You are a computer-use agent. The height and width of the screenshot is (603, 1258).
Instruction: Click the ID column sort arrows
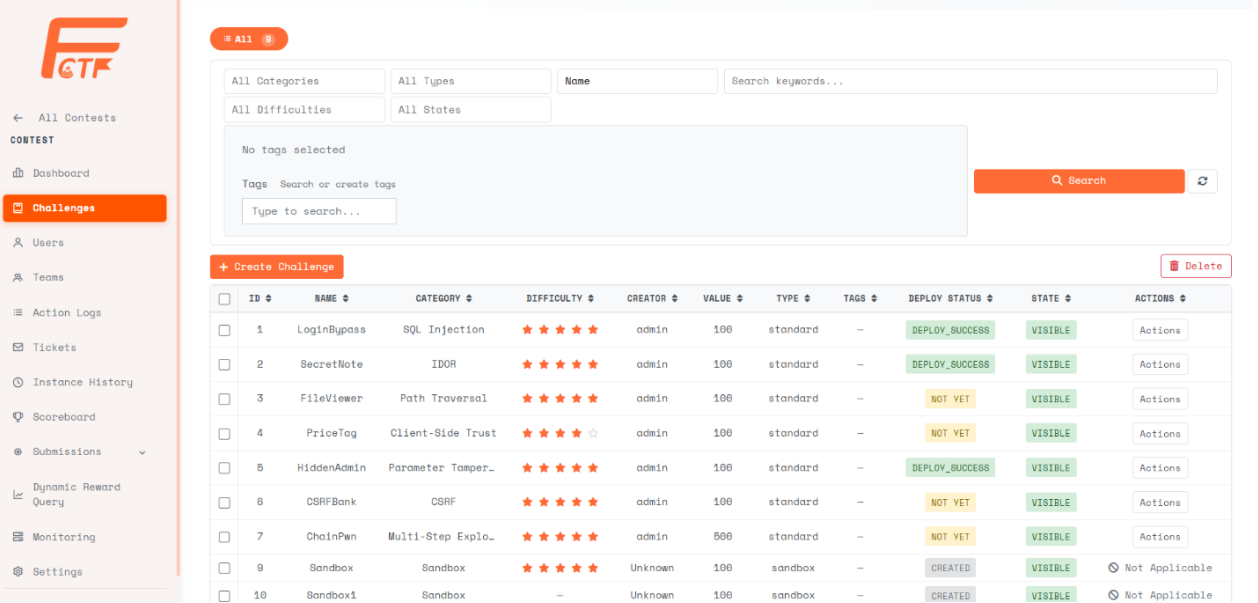(268, 299)
